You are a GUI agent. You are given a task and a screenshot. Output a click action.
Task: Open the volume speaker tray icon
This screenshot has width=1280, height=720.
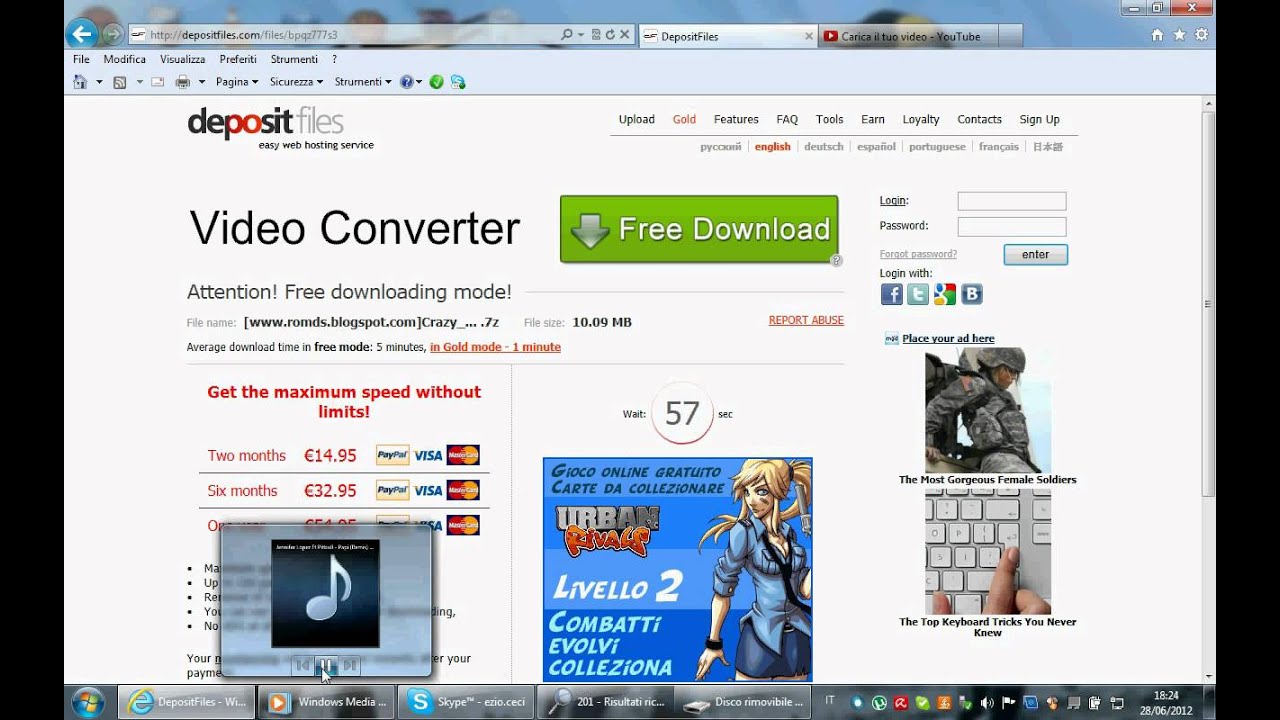pos(987,702)
